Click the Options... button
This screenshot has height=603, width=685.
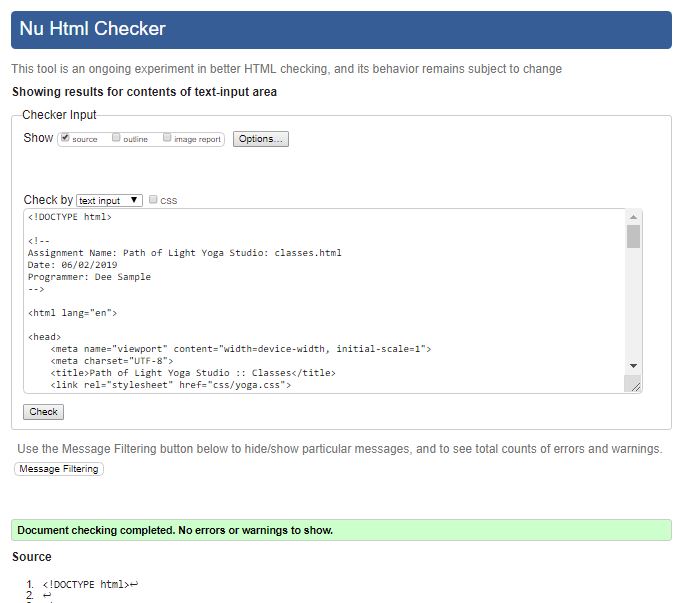[261, 139]
